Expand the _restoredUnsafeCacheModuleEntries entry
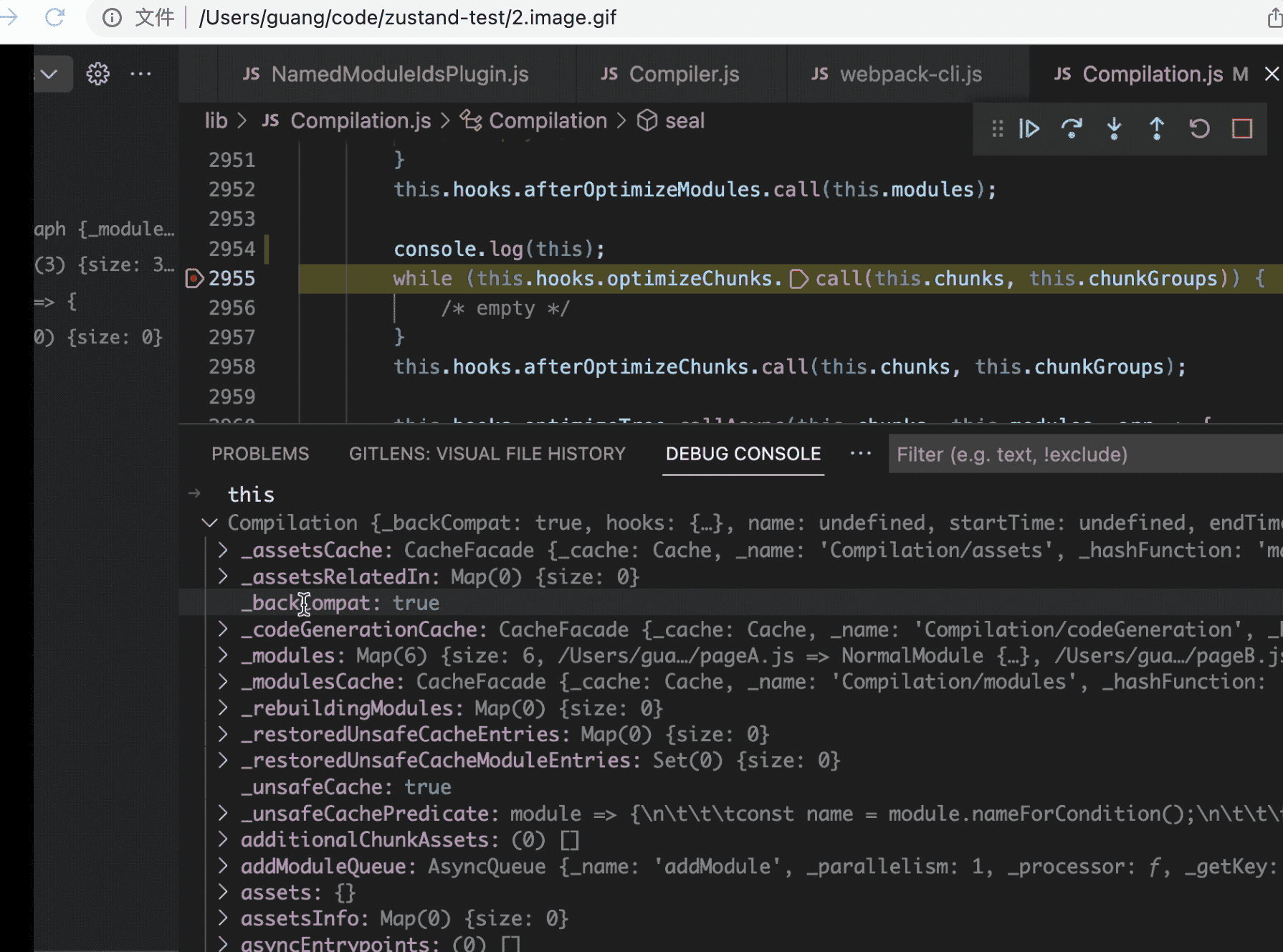The width and height of the screenshot is (1283, 952). [x=223, y=760]
